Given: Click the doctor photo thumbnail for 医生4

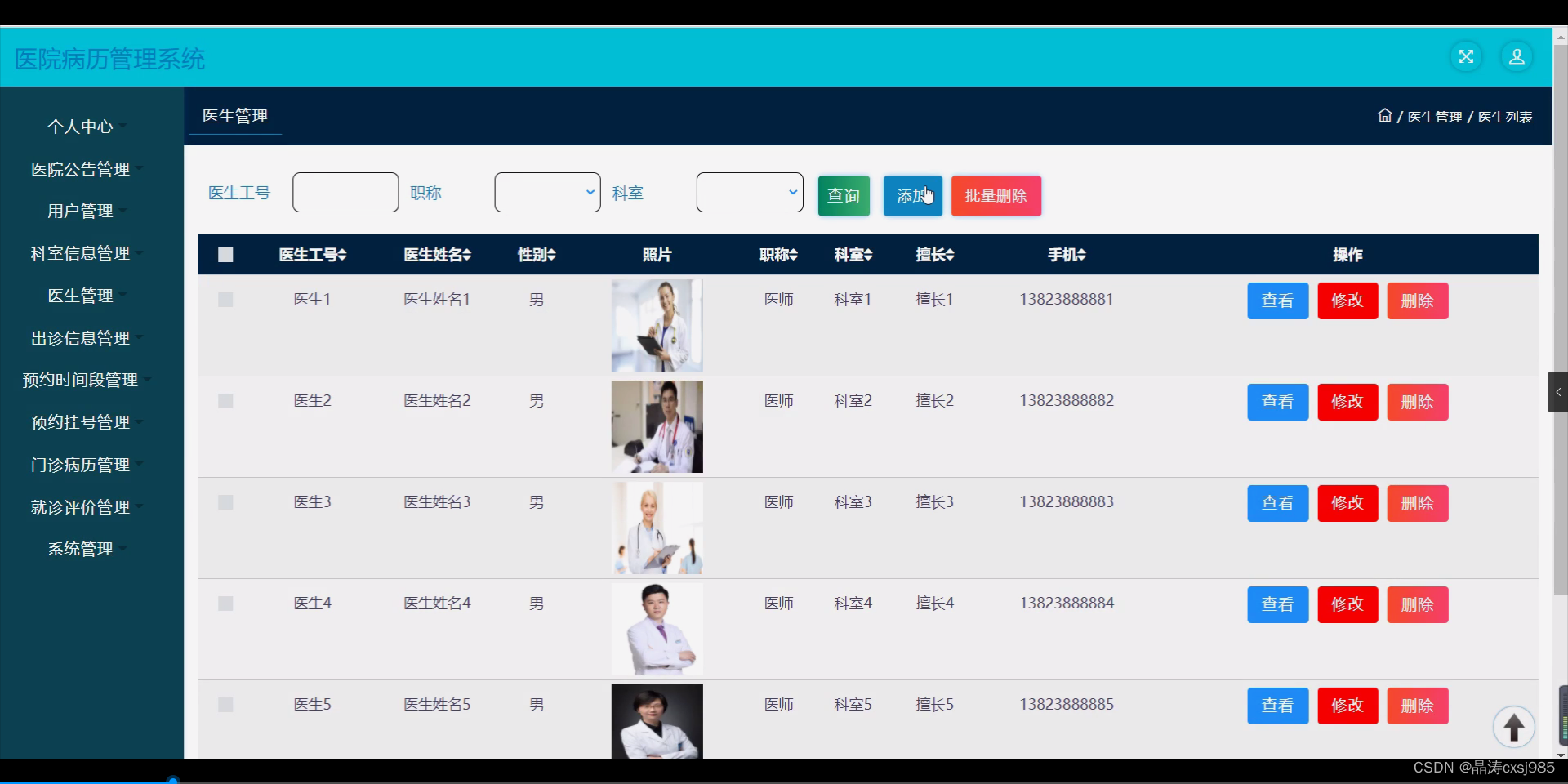Looking at the screenshot, I should 657,629.
